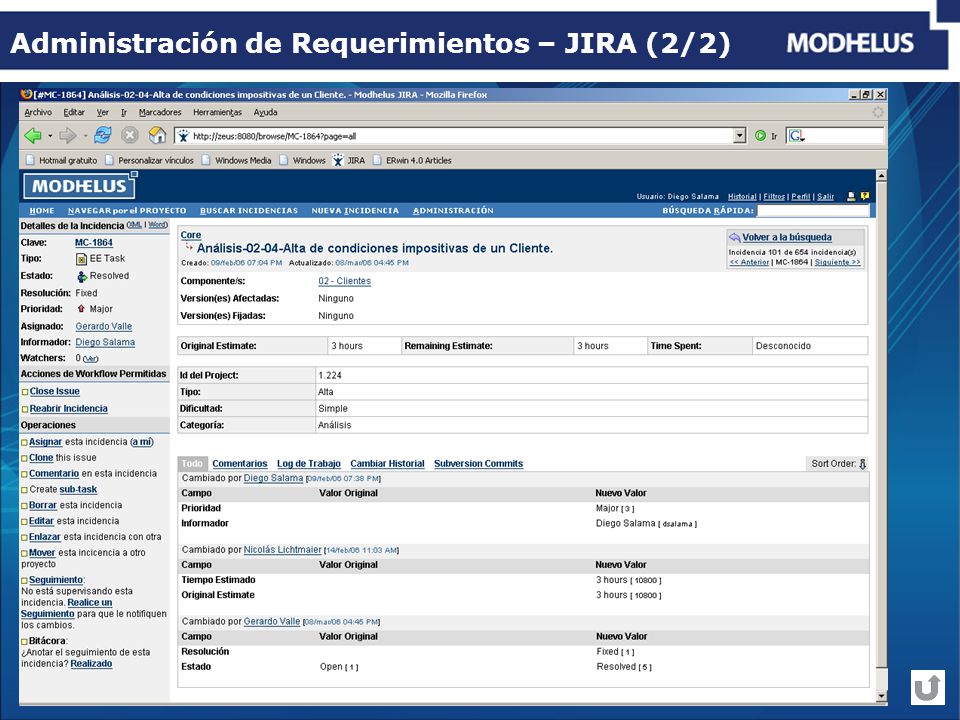Screen dimensions: 960x720
Task: Click the green Go button beside the address bar
Action: pyautogui.click(x=760, y=136)
